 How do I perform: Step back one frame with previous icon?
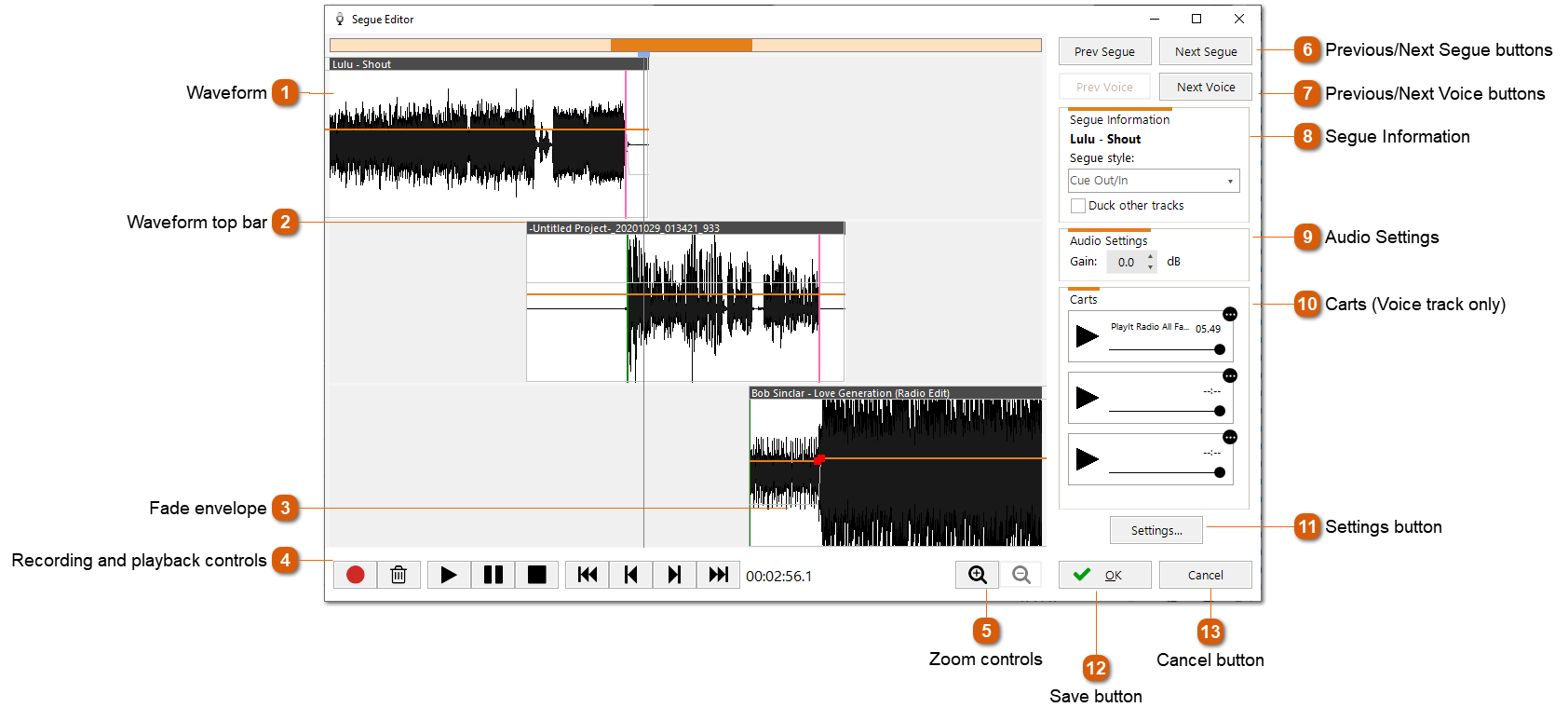[631, 575]
